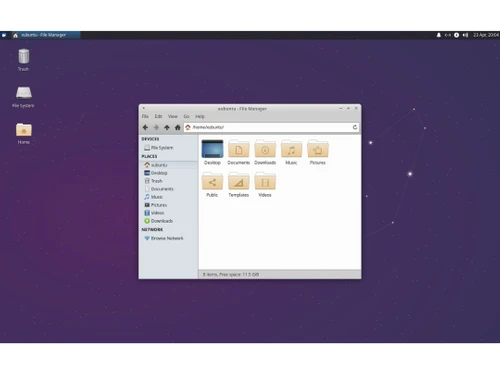
Task: Select Music in the sidebar
Action: [x=168, y=197]
